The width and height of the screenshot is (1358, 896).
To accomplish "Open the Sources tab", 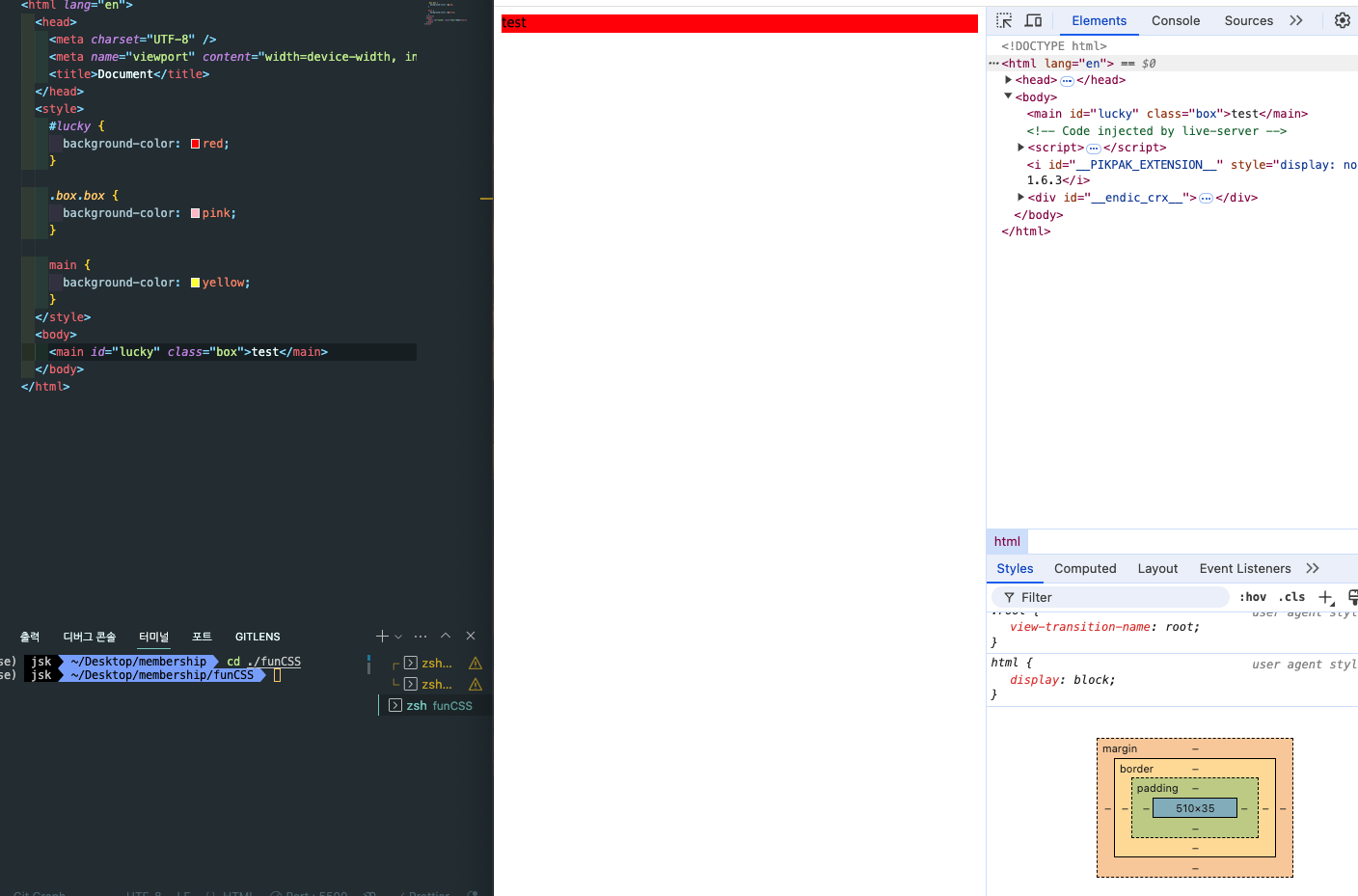I will (x=1248, y=20).
